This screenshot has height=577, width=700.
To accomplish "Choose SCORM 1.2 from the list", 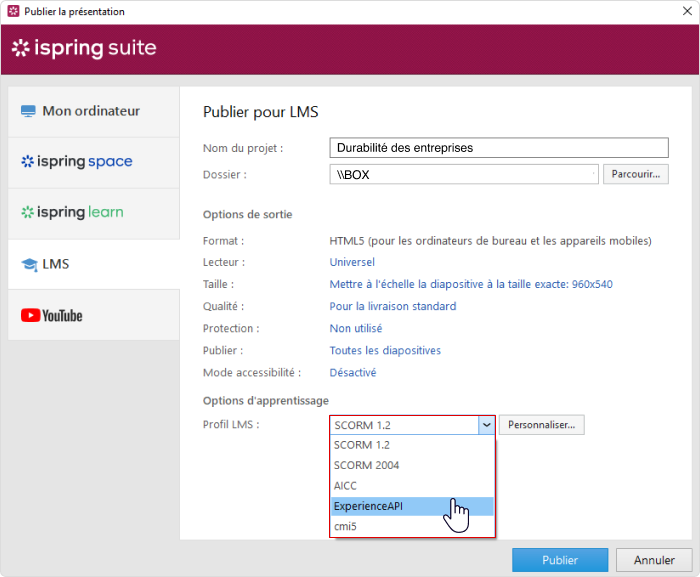I will tap(412, 445).
